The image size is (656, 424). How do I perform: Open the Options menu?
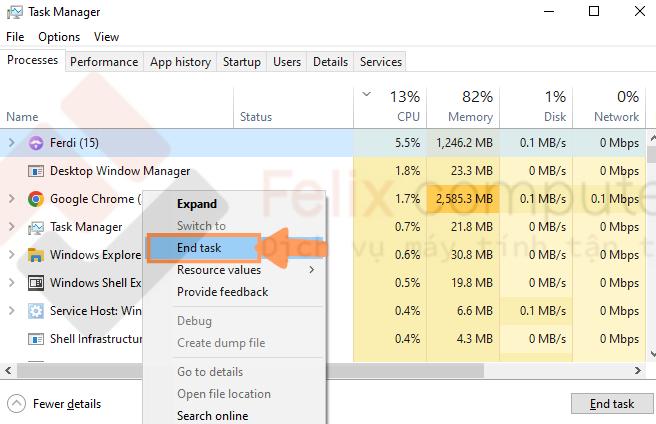point(59,37)
